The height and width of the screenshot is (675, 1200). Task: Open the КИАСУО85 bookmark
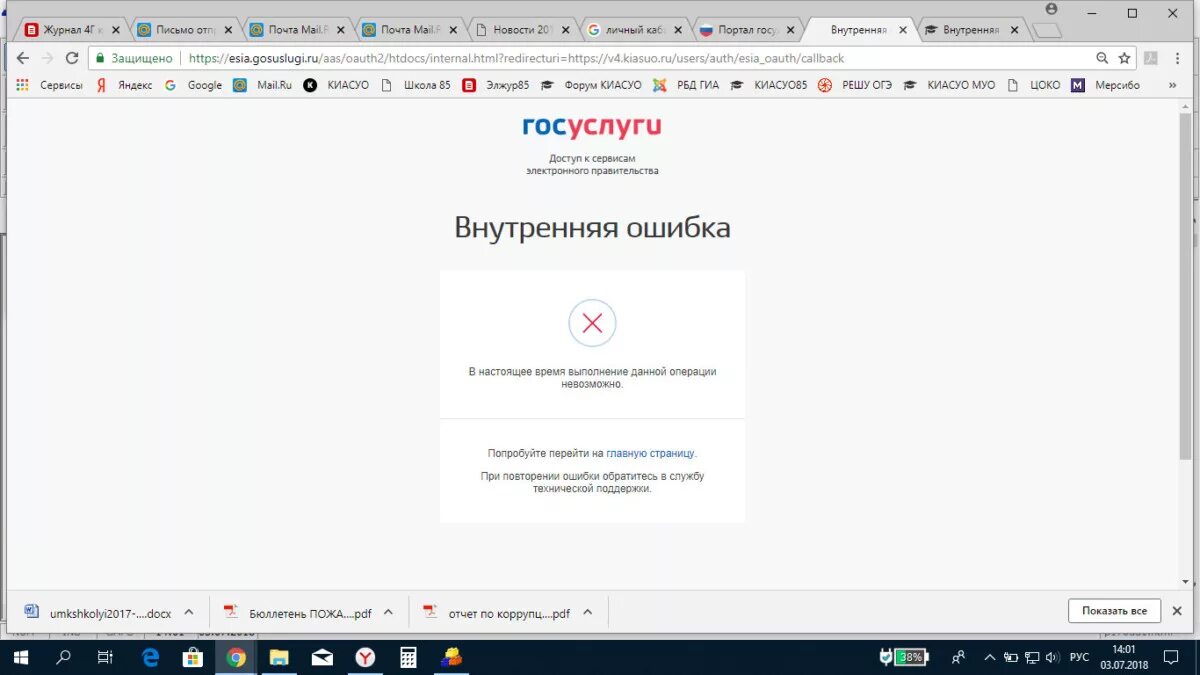[x=768, y=85]
